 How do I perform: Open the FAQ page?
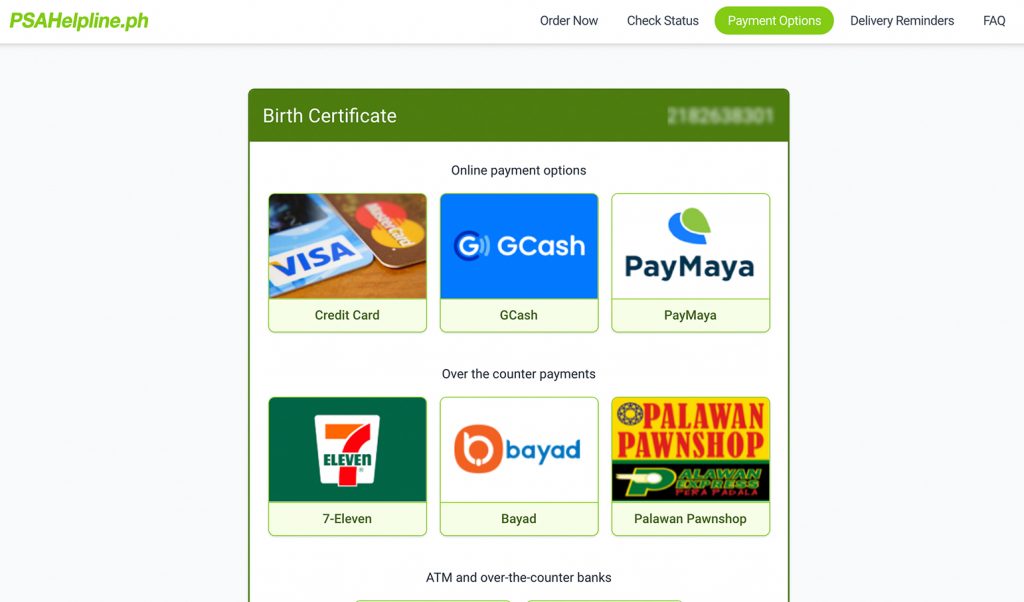(994, 21)
